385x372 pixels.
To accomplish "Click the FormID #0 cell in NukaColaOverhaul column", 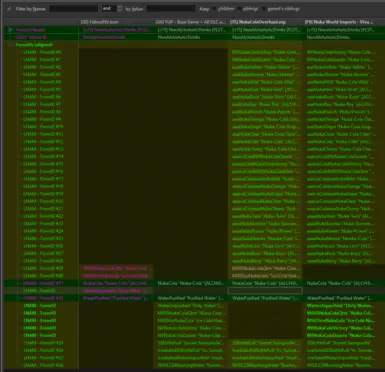I will (x=266, y=52).
